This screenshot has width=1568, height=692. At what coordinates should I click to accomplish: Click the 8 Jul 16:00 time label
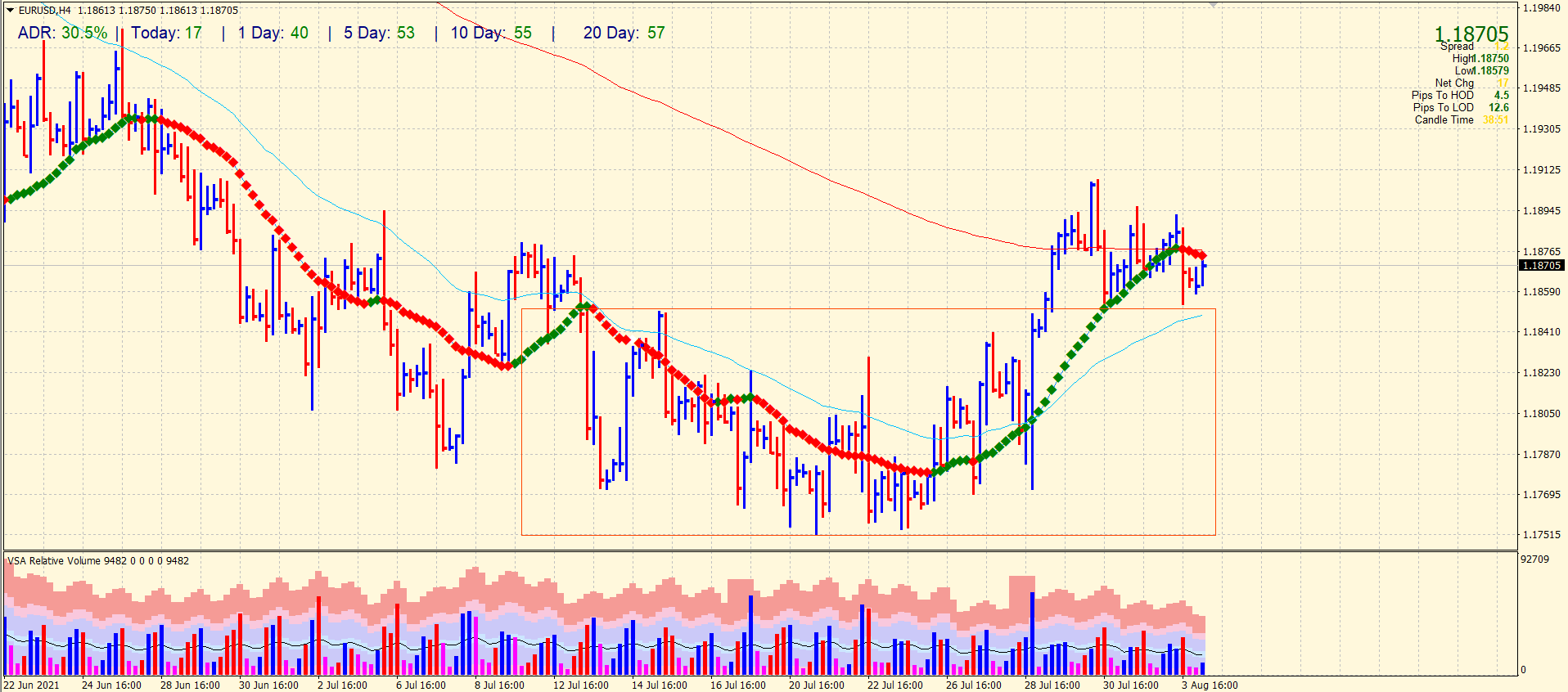coord(499,685)
